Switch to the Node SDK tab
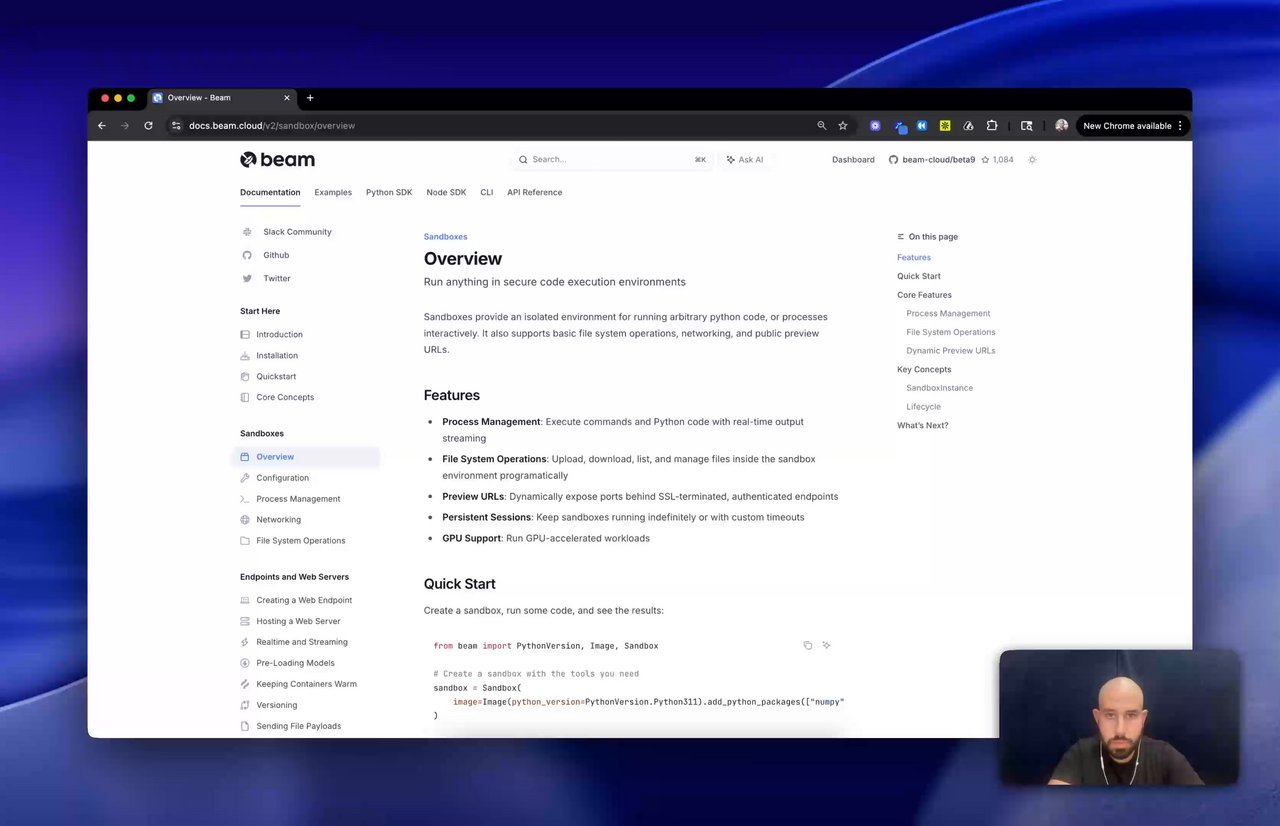 click(446, 192)
